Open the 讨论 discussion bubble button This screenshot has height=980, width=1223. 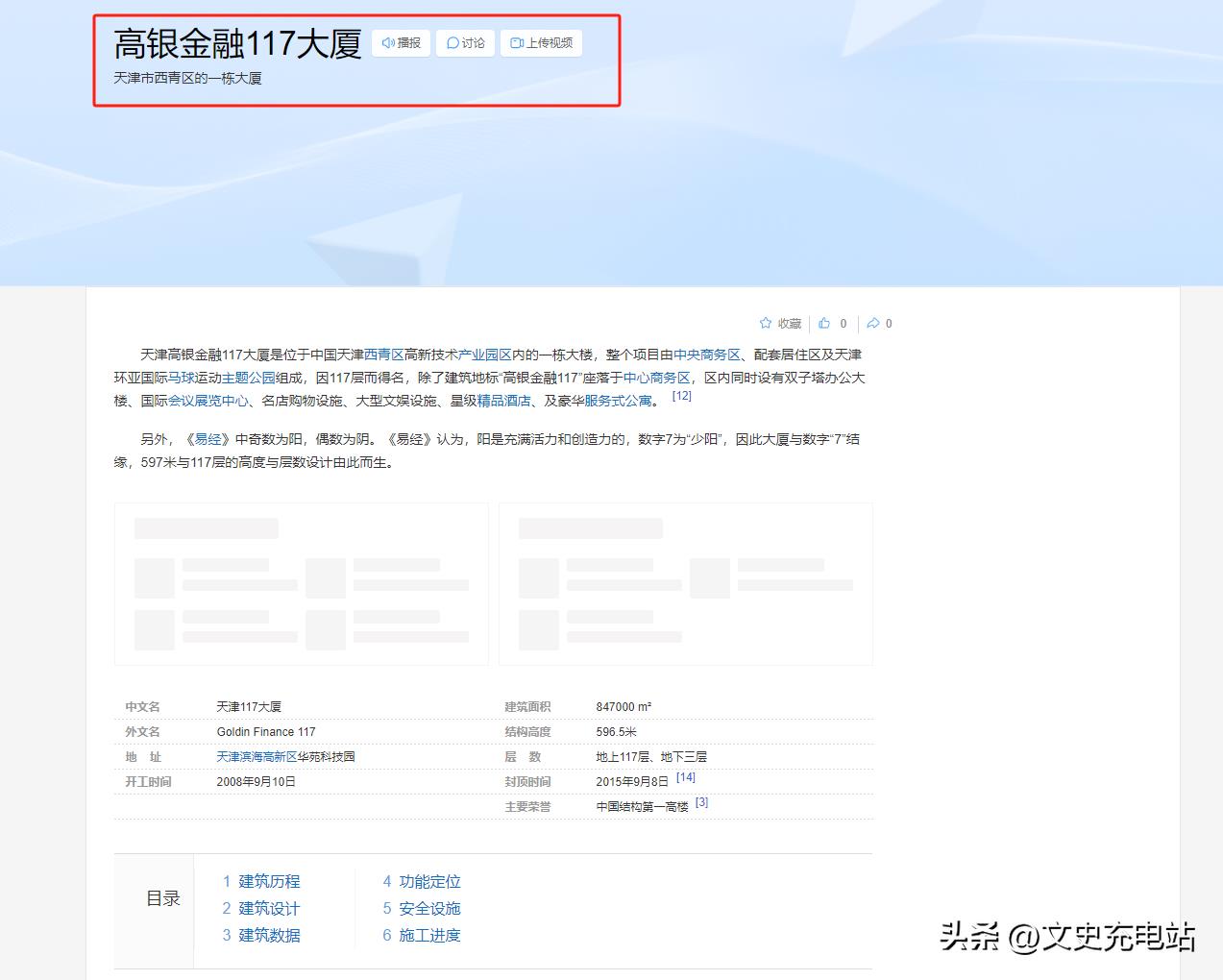(x=466, y=43)
